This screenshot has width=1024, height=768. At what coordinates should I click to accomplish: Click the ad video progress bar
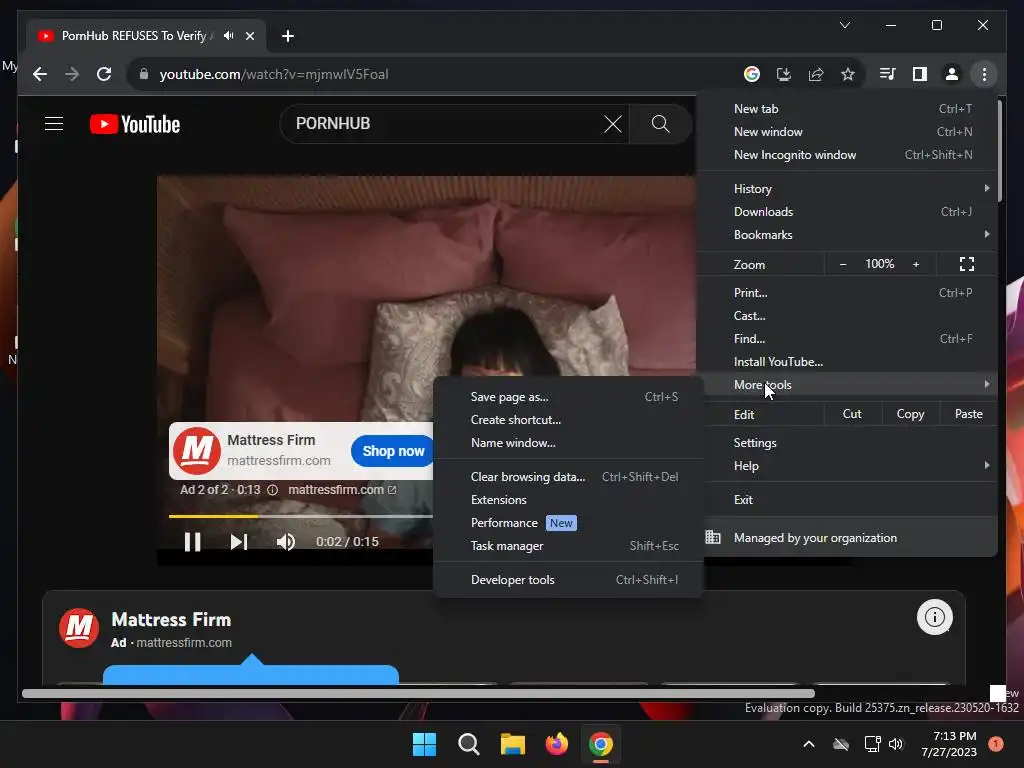tap(300, 517)
